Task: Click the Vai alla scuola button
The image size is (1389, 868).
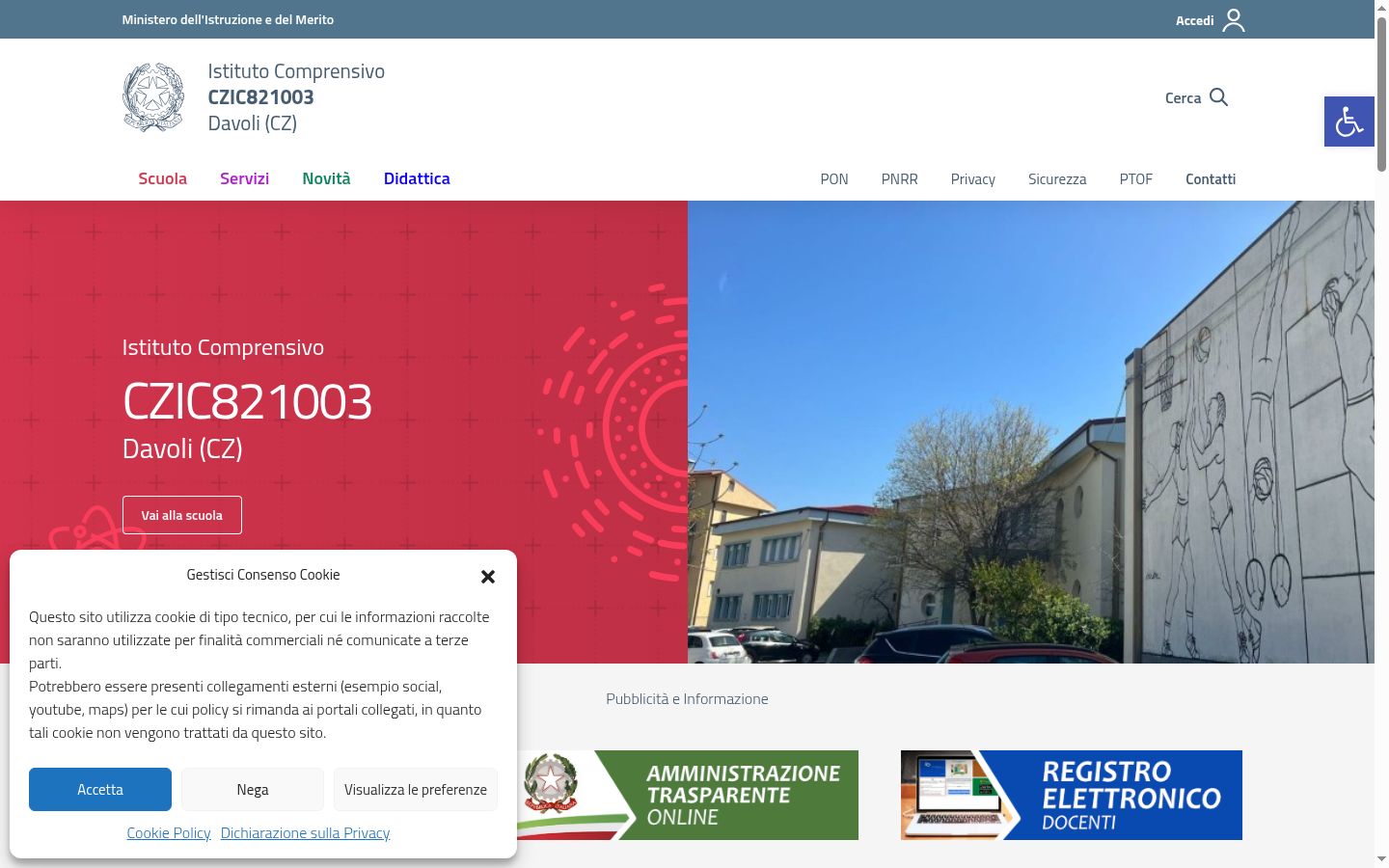Action: pos(182,515)
